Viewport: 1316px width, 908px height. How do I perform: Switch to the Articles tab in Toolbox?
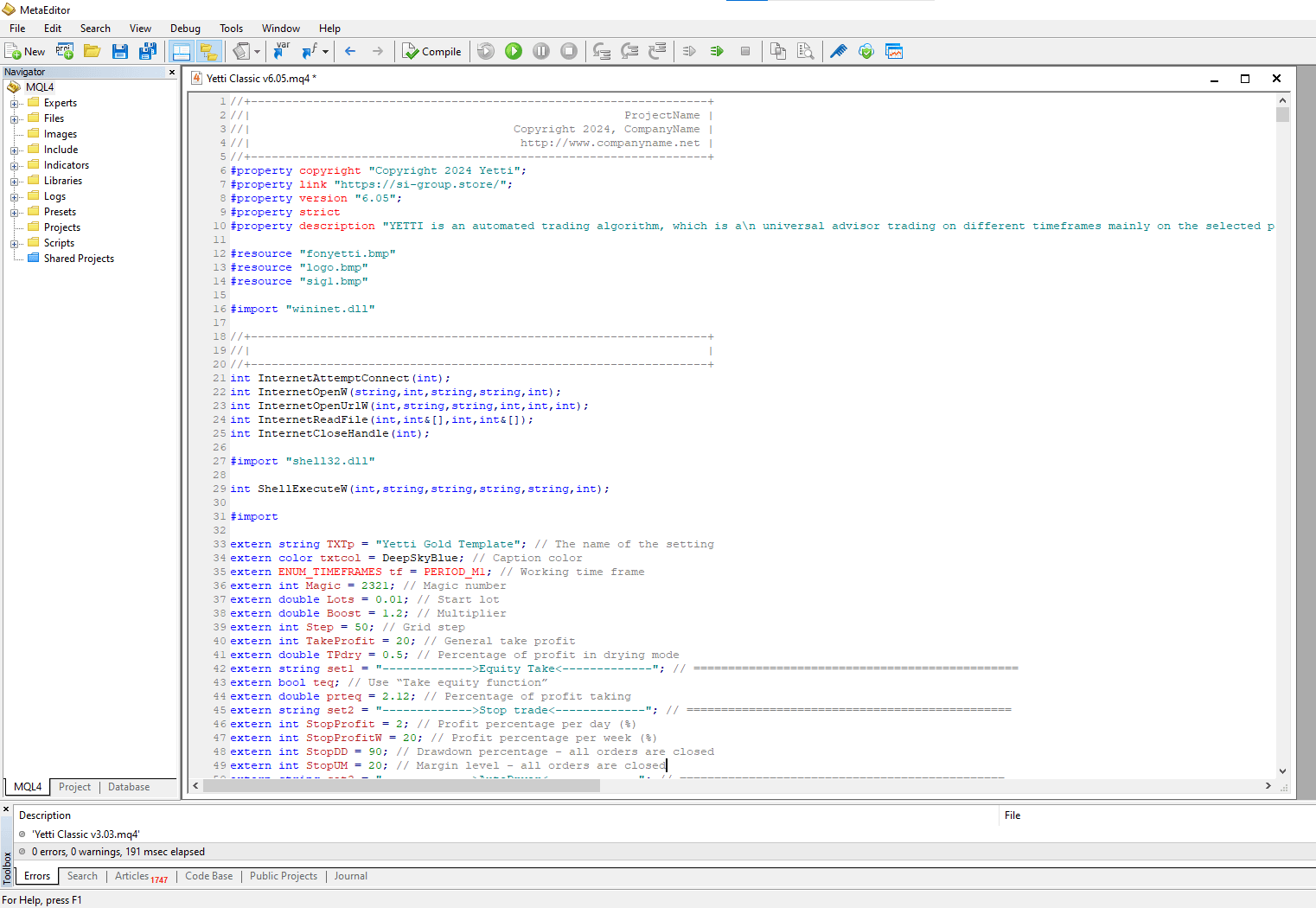click(141, 876)
